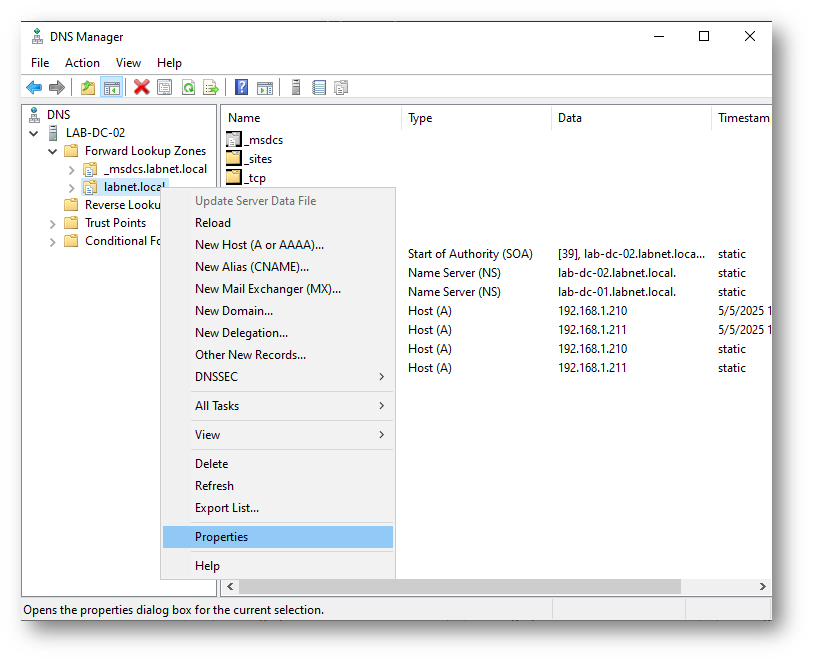
Task: Choose Export List... in the context menu
Action: coord(278,508)
